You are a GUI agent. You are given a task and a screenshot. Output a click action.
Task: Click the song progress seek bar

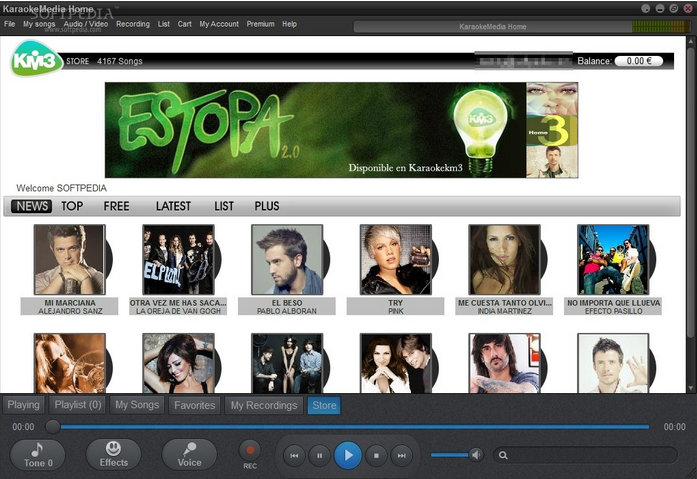coord(355,427)
